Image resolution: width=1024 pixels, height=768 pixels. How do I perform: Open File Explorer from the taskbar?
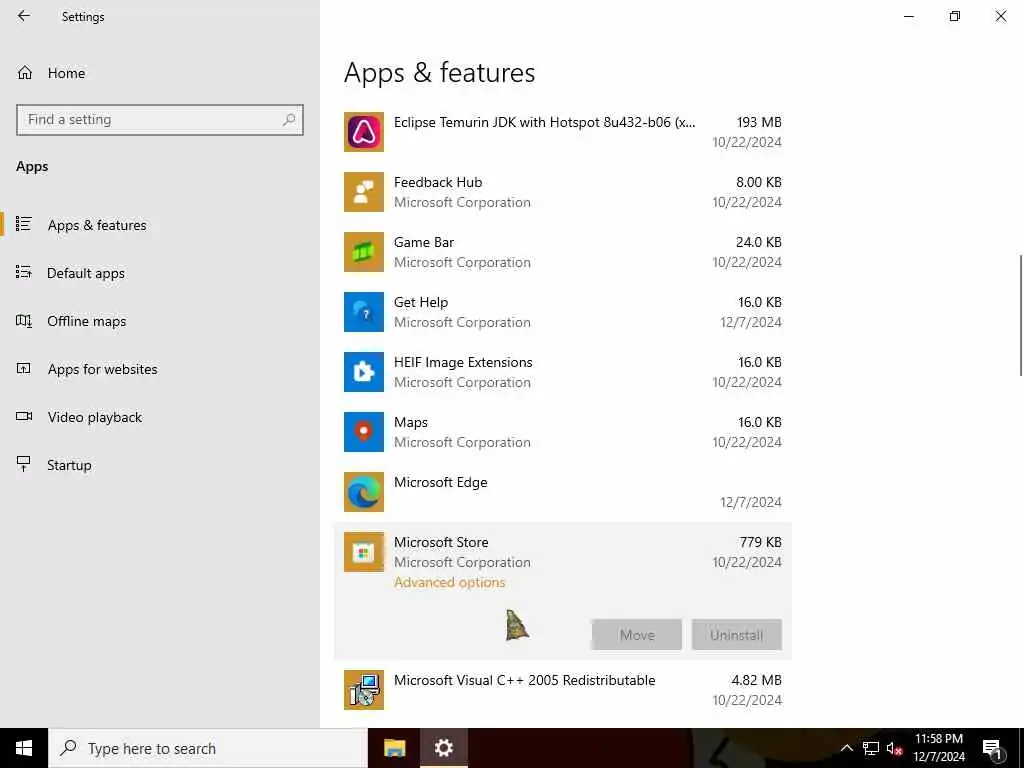pyautogui.click(x=394, y=748)
